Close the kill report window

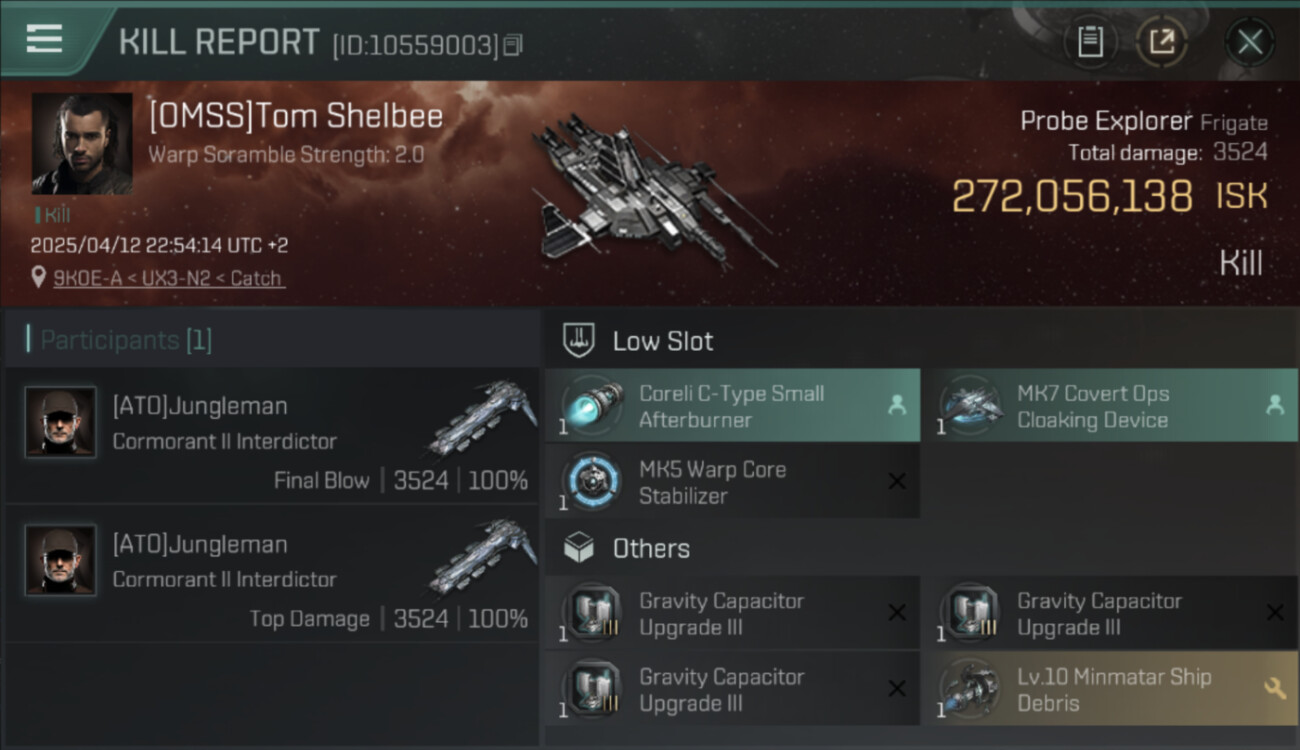tap(1250, 42)
